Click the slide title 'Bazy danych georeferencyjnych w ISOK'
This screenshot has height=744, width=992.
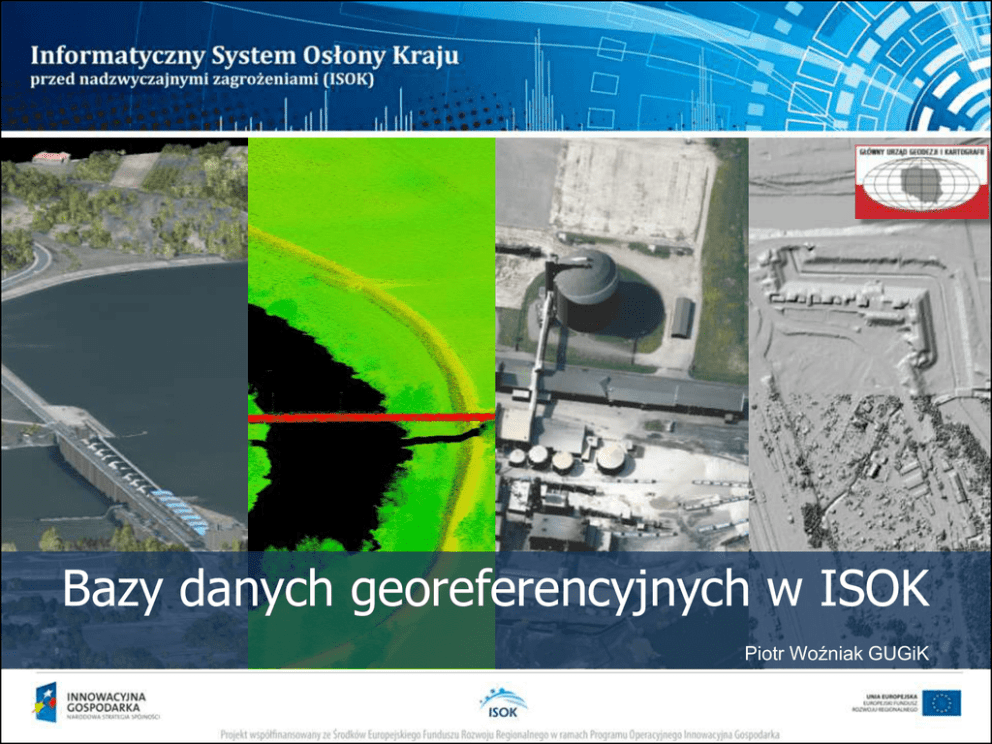tap(495, 591)
